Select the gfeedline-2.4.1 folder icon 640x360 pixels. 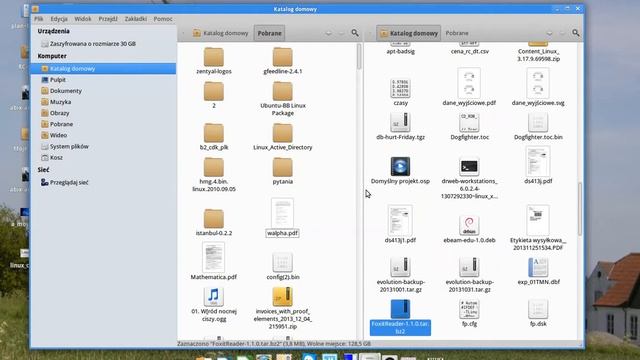[x=282, y=57]
